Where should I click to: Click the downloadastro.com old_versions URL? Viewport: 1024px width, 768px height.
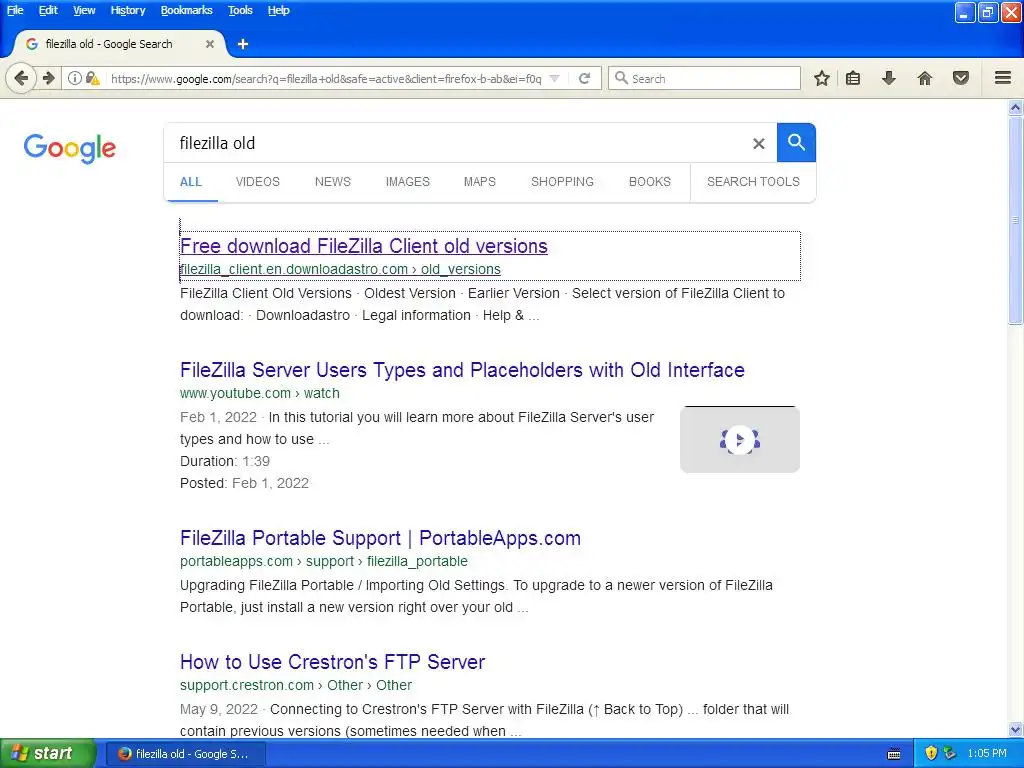click(x=340, y=269)
